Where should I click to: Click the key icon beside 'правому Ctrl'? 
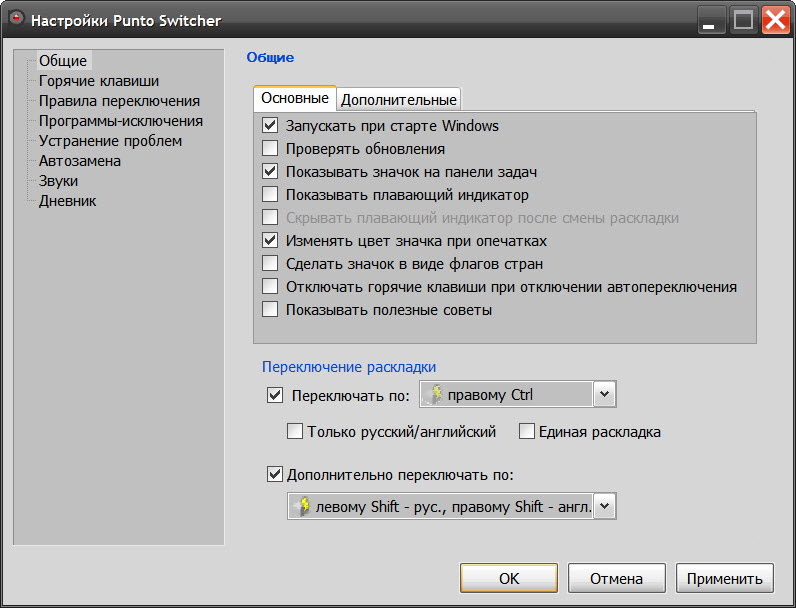[x=432, y=394]
